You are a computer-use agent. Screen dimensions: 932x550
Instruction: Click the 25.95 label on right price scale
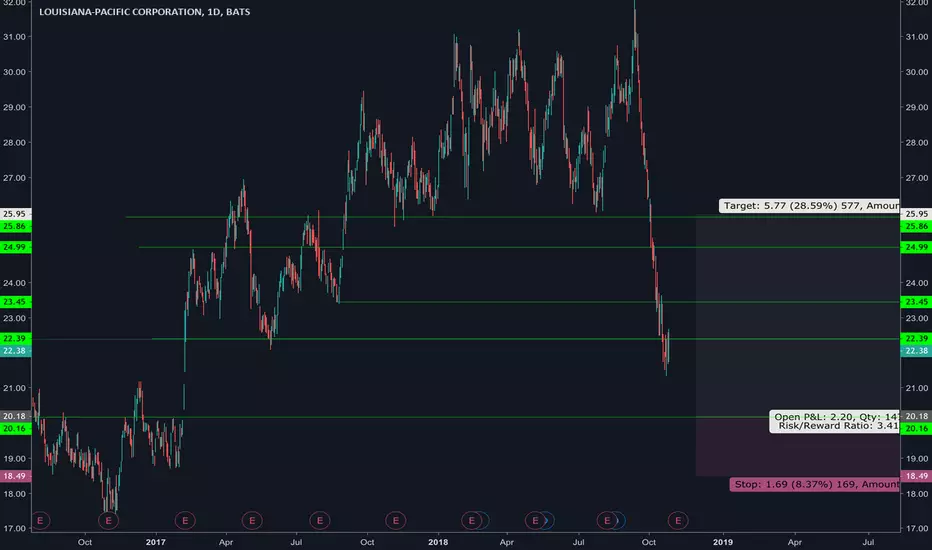click(916, 214)
